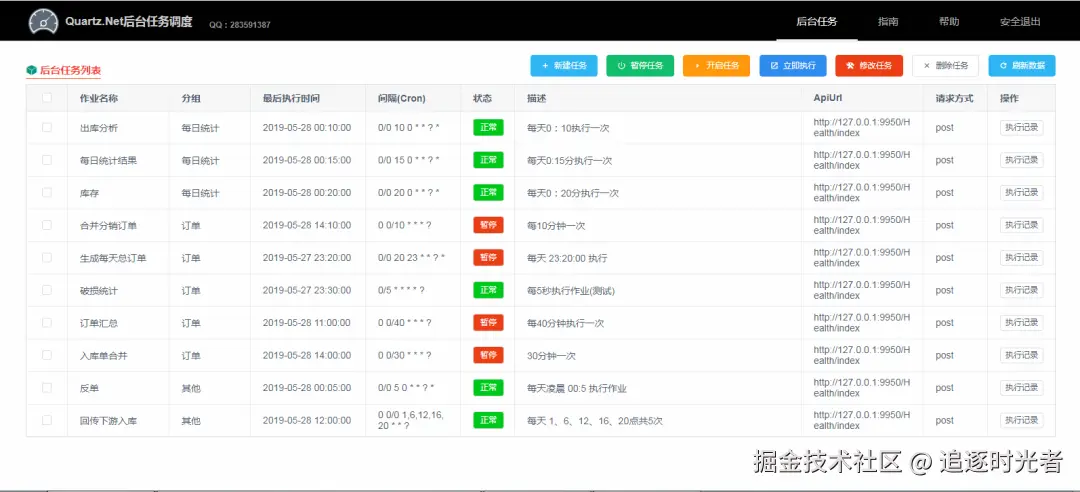This screenshot has height=492, width=1080.
Task: Check the 反单 row checkbox
Action: click(x=47, y=388)
